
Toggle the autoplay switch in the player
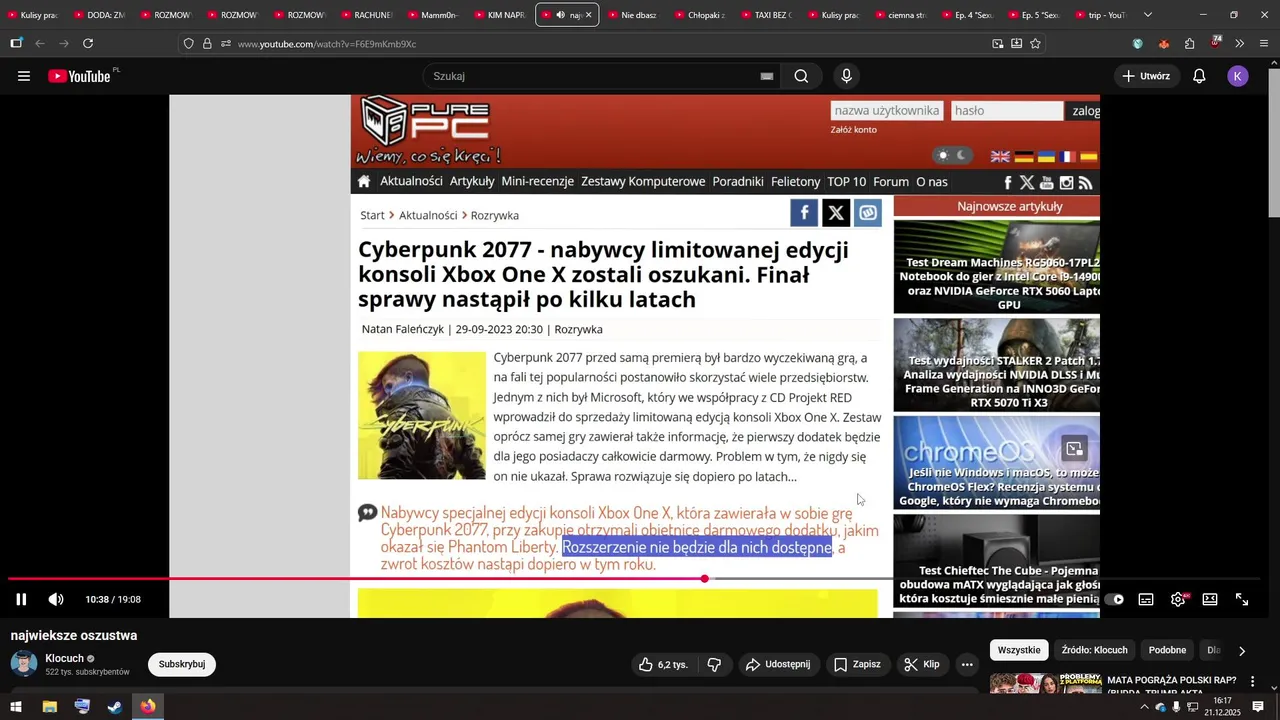[1114, 599]
